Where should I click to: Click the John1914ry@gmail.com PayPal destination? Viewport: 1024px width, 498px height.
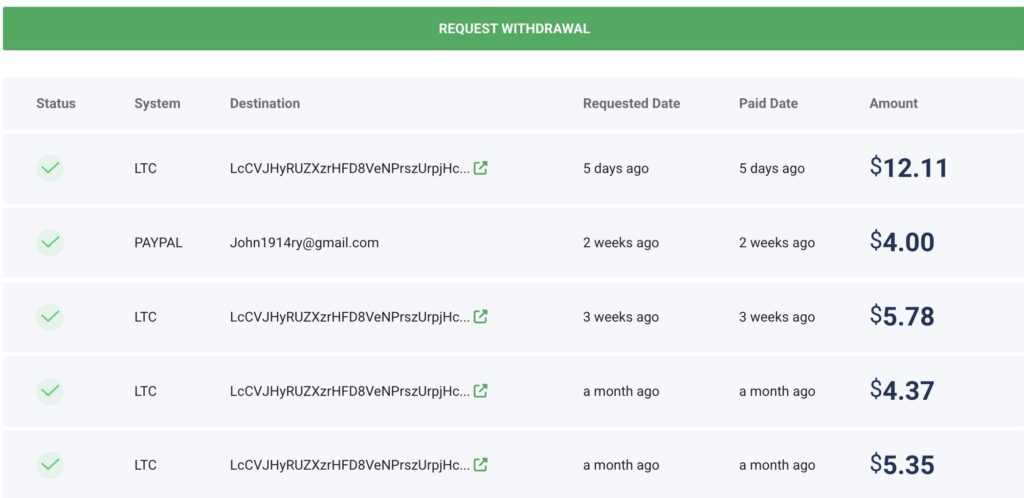(x=304, y=242)
